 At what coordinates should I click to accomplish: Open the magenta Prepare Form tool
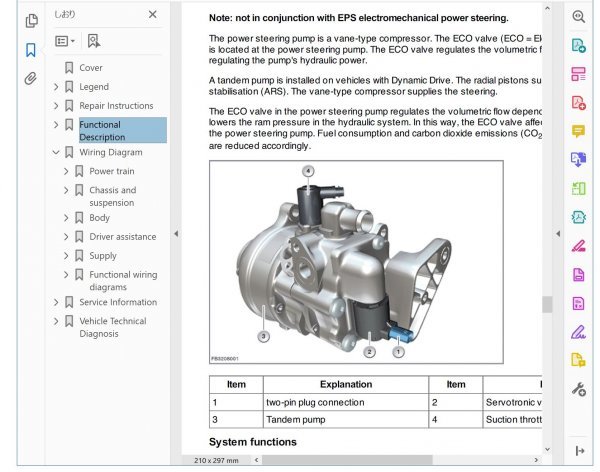(579, 303)
